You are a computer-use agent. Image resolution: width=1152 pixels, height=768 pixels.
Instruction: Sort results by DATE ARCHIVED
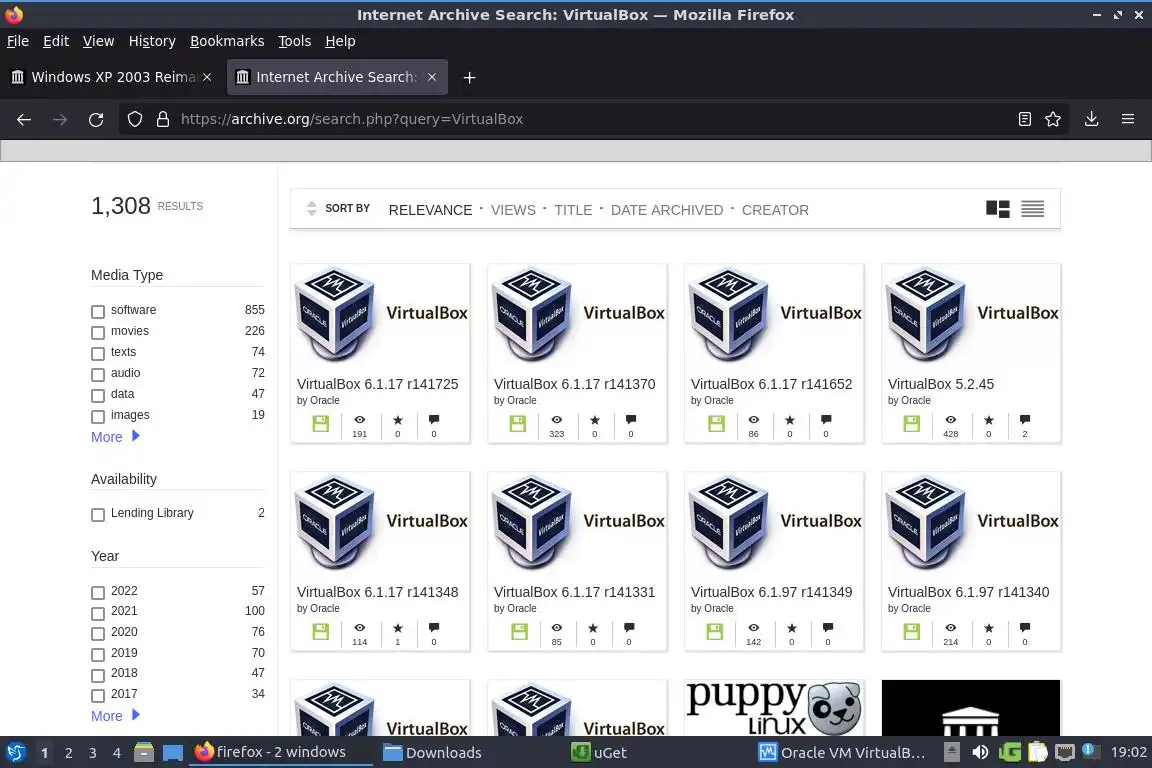tap(667, 210)
